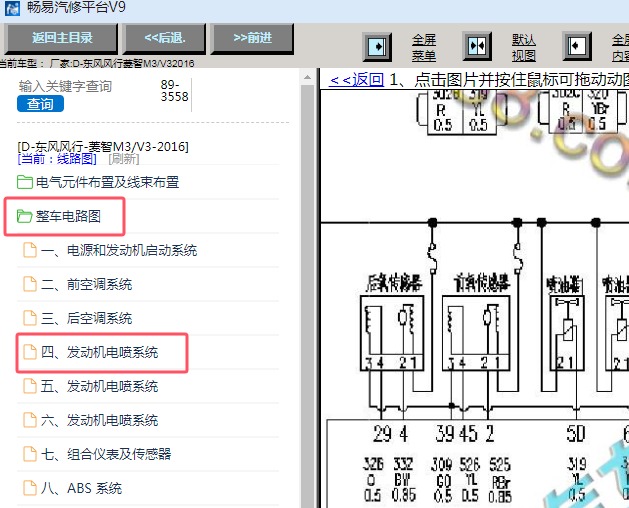
Task: Click the page icon beside 二、前空调系统
Action: (x=30, y=284)
